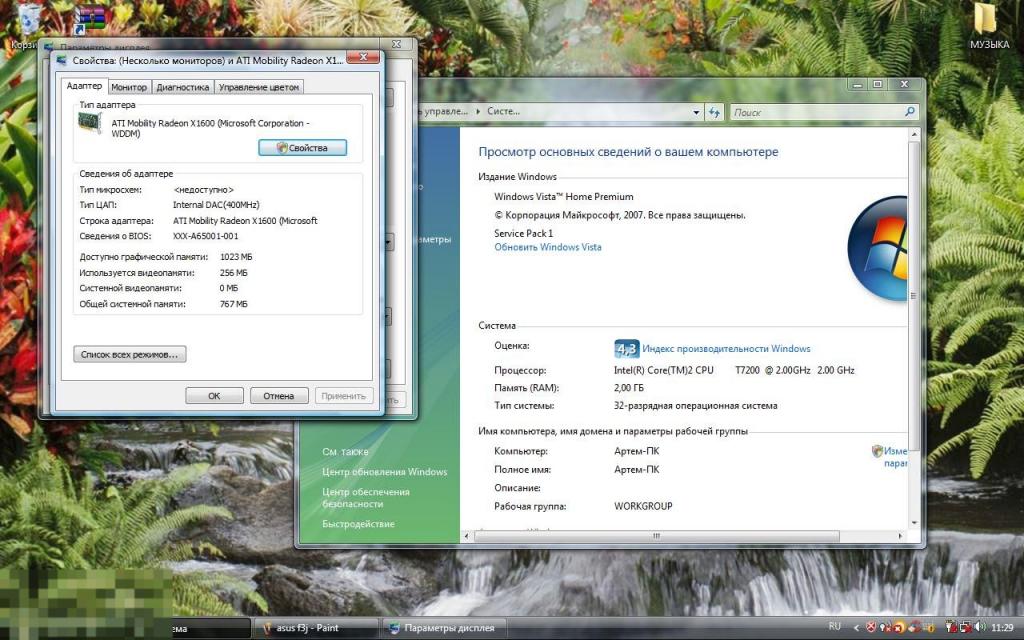Screen dimensions: 1024x640
Task: Open the Обновить Windows Vista link
Action: click(548, 247)
